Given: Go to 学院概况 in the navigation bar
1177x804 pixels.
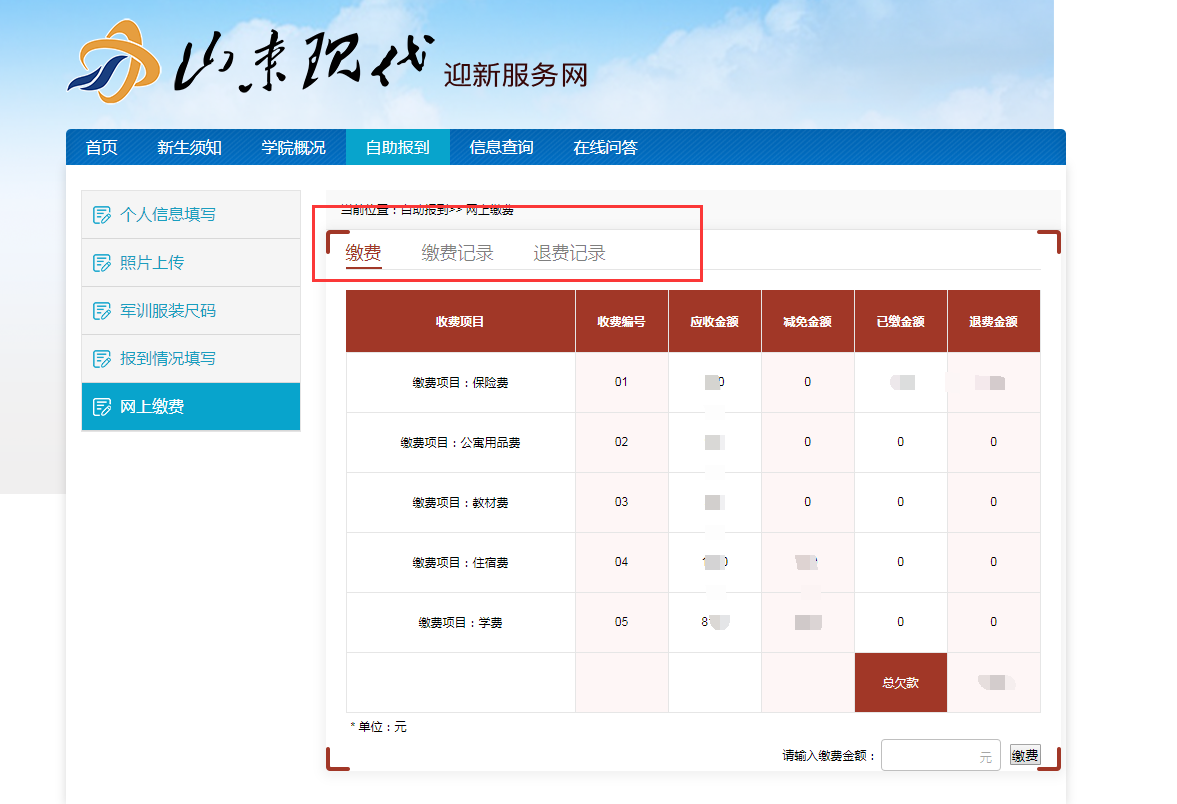Looking at the screenshot, I should [x=293, y=148].
